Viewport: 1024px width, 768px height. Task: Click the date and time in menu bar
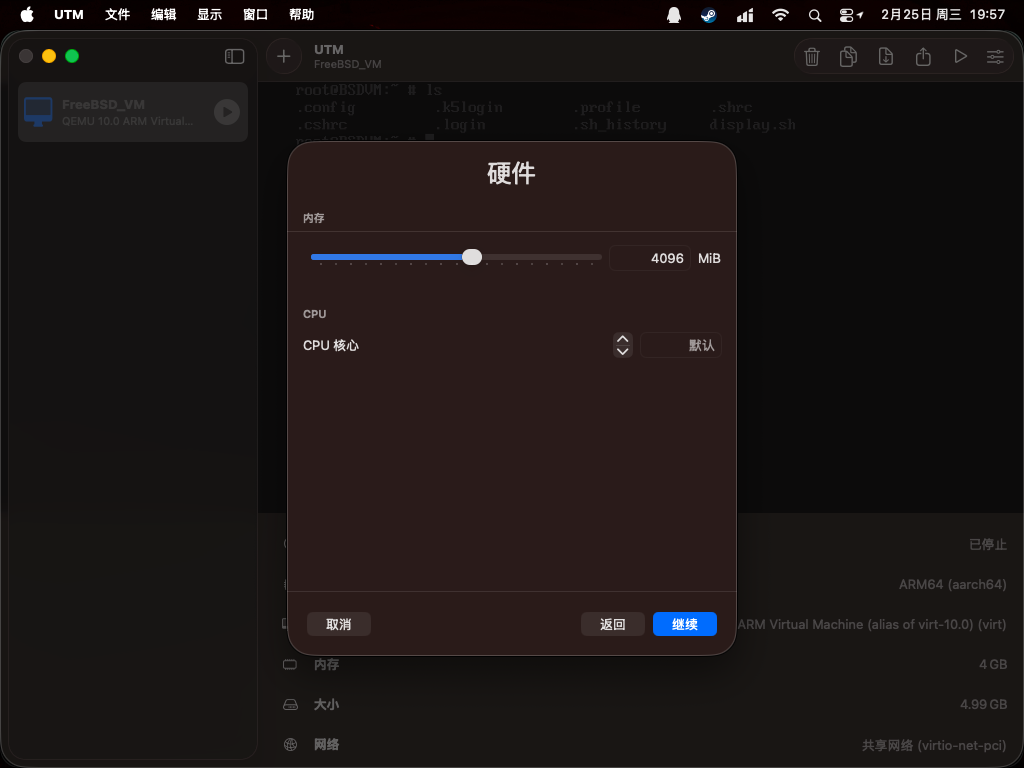click(942, 14)
